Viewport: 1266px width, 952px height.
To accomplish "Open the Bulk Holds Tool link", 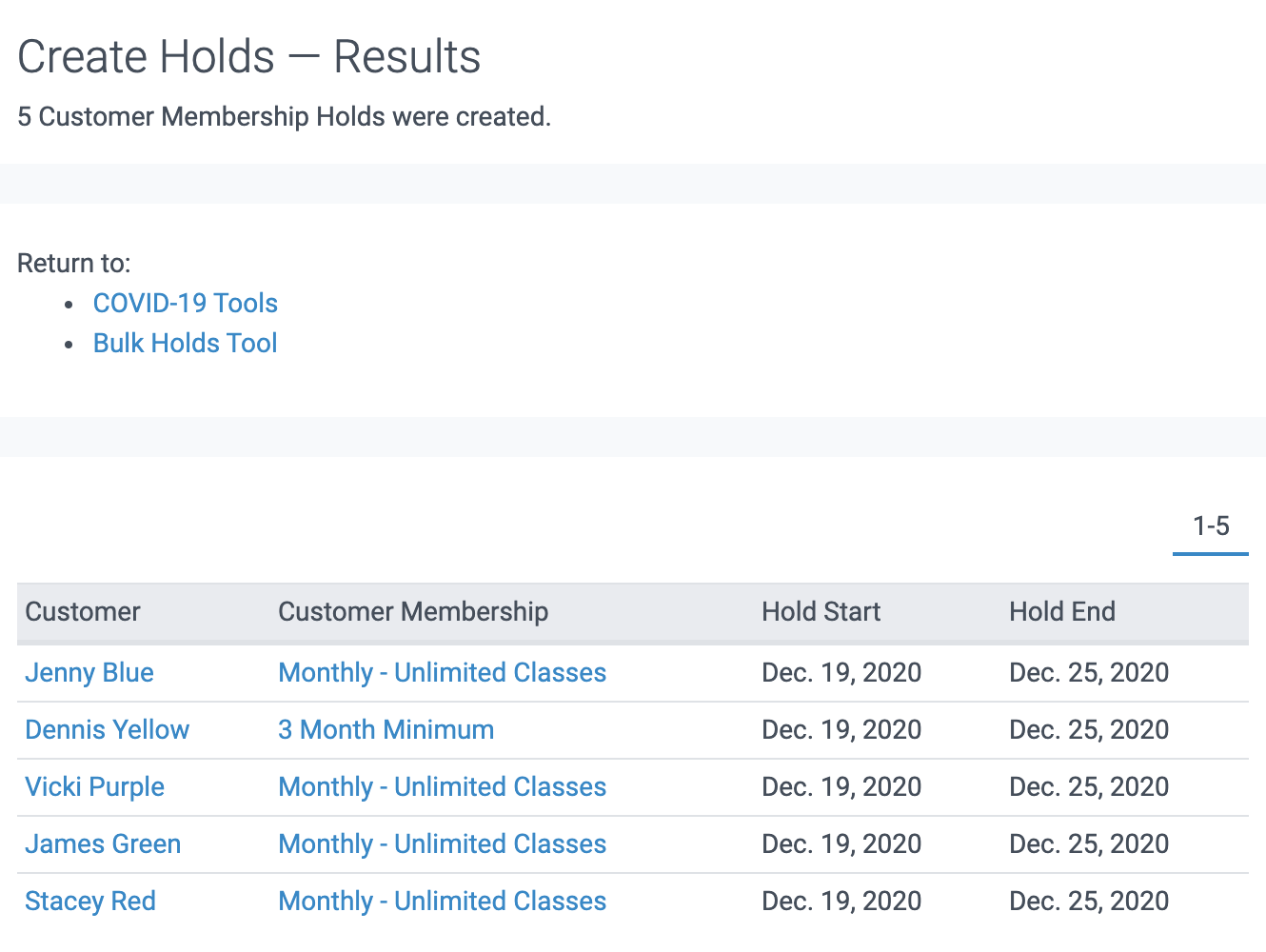I will [185, 343].
